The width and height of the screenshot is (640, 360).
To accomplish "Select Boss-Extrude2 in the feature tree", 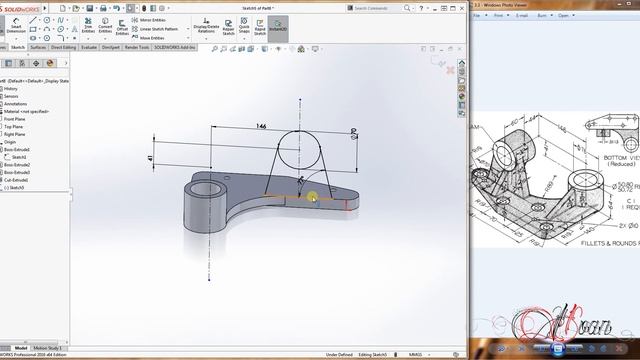I will click(17, 165).
